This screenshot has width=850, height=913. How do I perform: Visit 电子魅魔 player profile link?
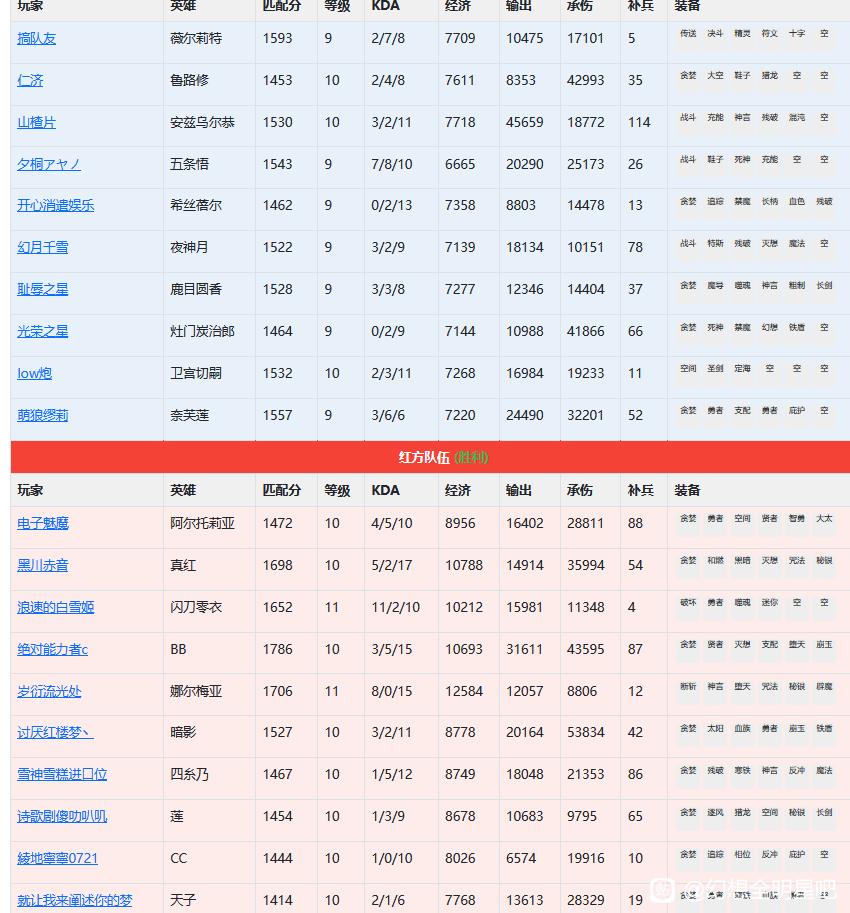[42, 523]
